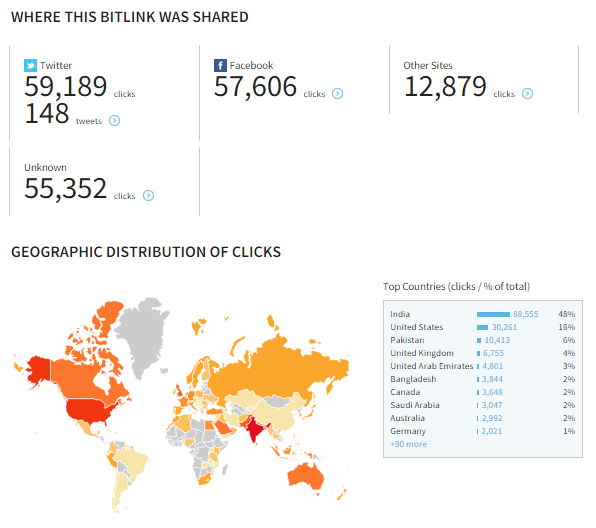The height and width of the screenshot is (528, 596).
Task: Click the Unknown label
Action: pyautogui.click(x=45, y=168)
